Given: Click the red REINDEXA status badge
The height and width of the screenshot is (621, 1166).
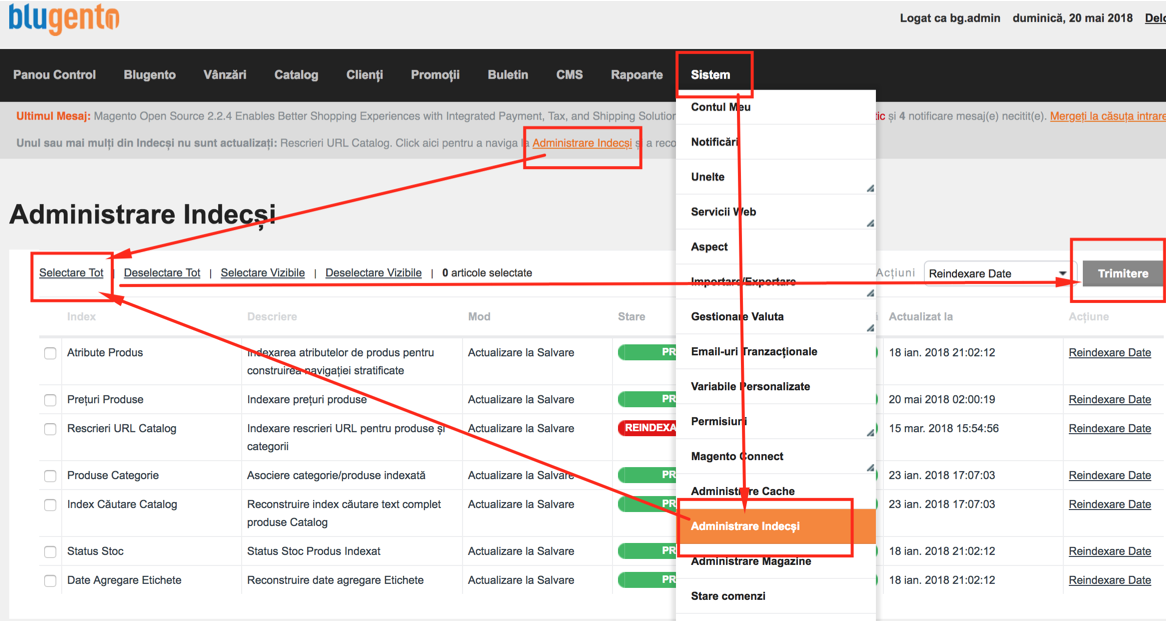Looking at the screenshot, I should pyautogui.click(x=647, y=428).
